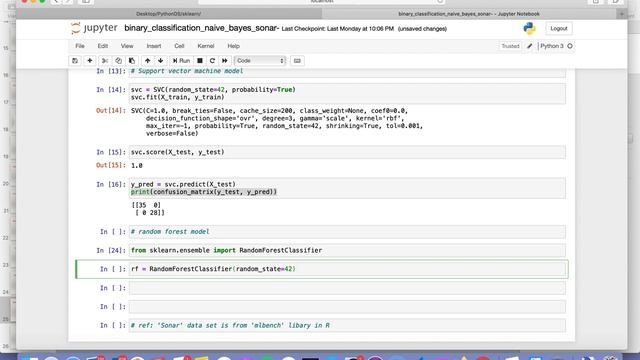
Task: Open the Edit menu
Action: click(103, 46)
